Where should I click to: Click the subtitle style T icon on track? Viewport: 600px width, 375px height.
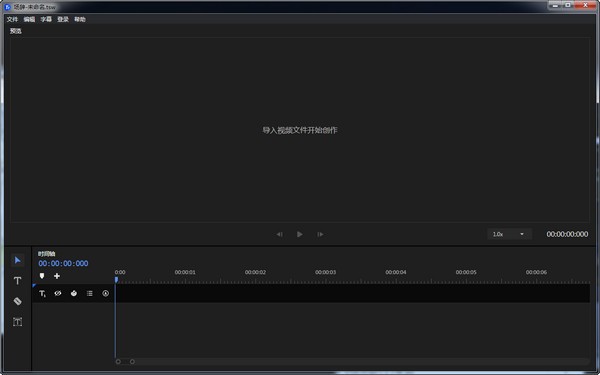[42, 293]
